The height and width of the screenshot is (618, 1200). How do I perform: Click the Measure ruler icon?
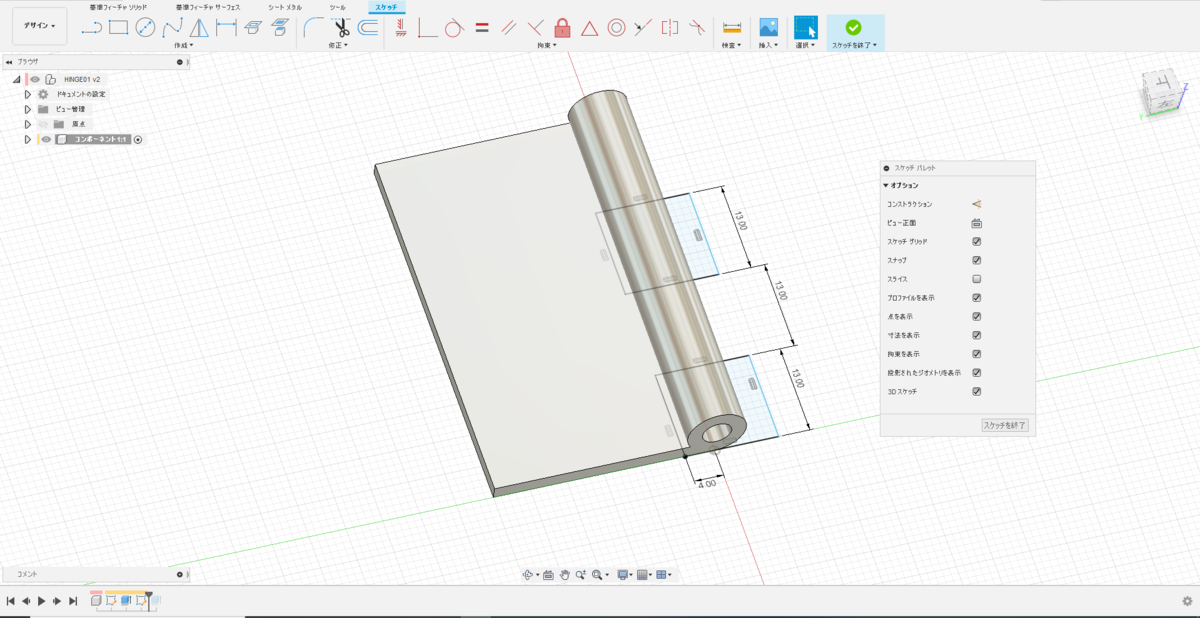coord(732,28)
